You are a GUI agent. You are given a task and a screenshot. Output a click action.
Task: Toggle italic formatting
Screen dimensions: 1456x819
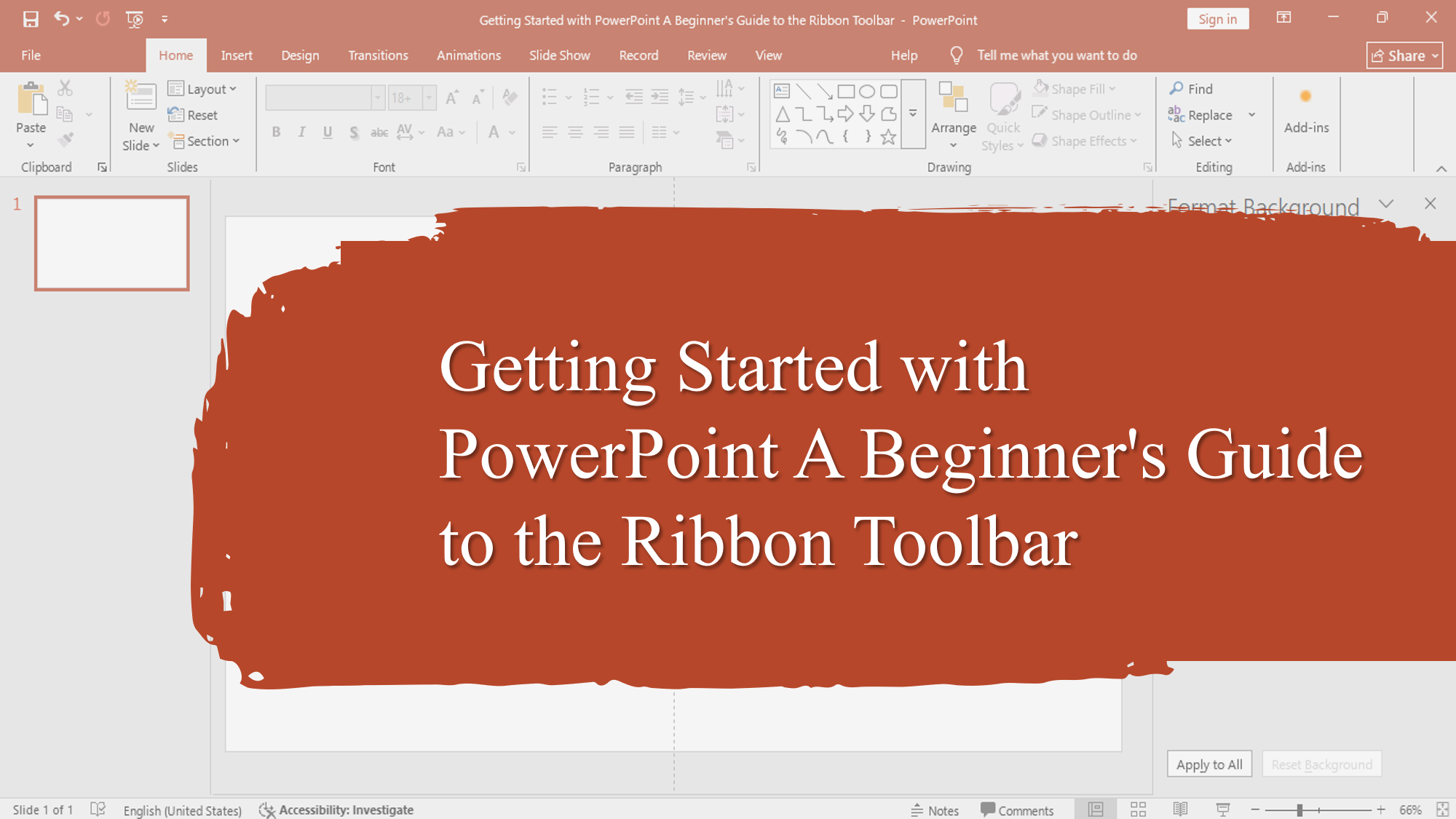click(301, 132)
